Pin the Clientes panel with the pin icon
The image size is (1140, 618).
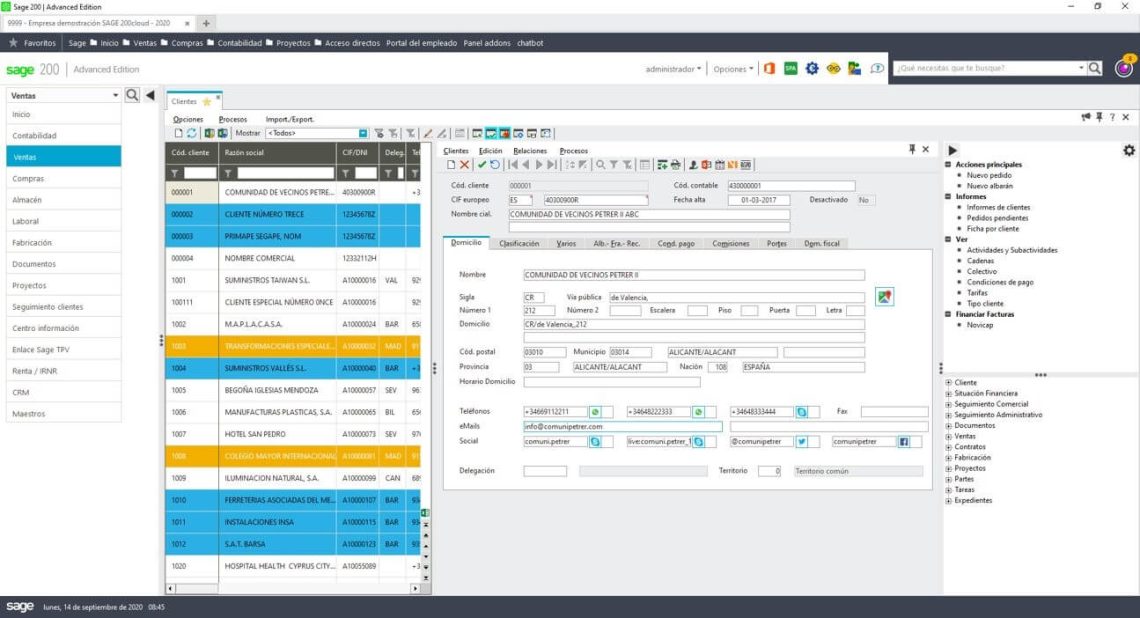(913, 150)
